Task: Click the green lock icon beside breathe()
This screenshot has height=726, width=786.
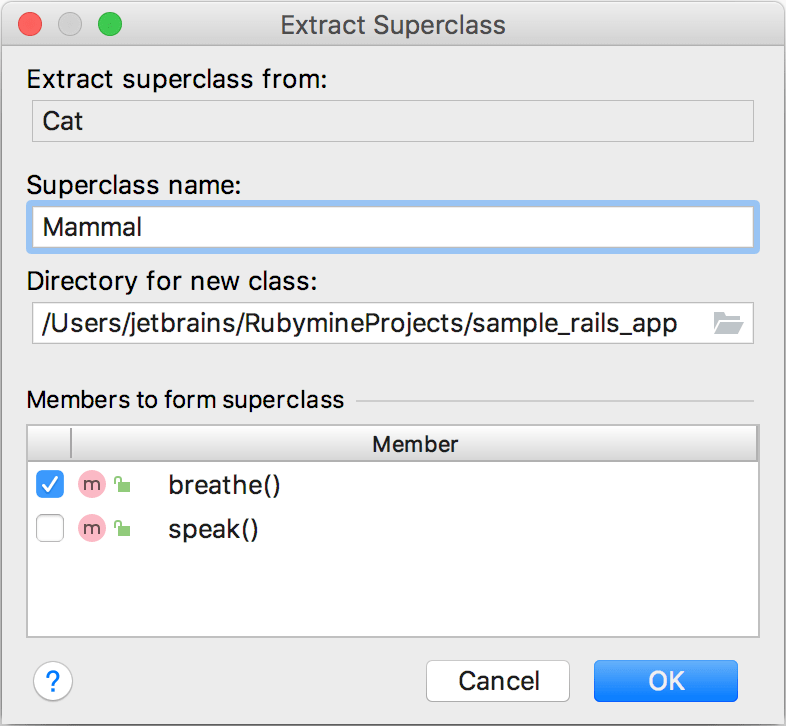Action: (122, 486)
